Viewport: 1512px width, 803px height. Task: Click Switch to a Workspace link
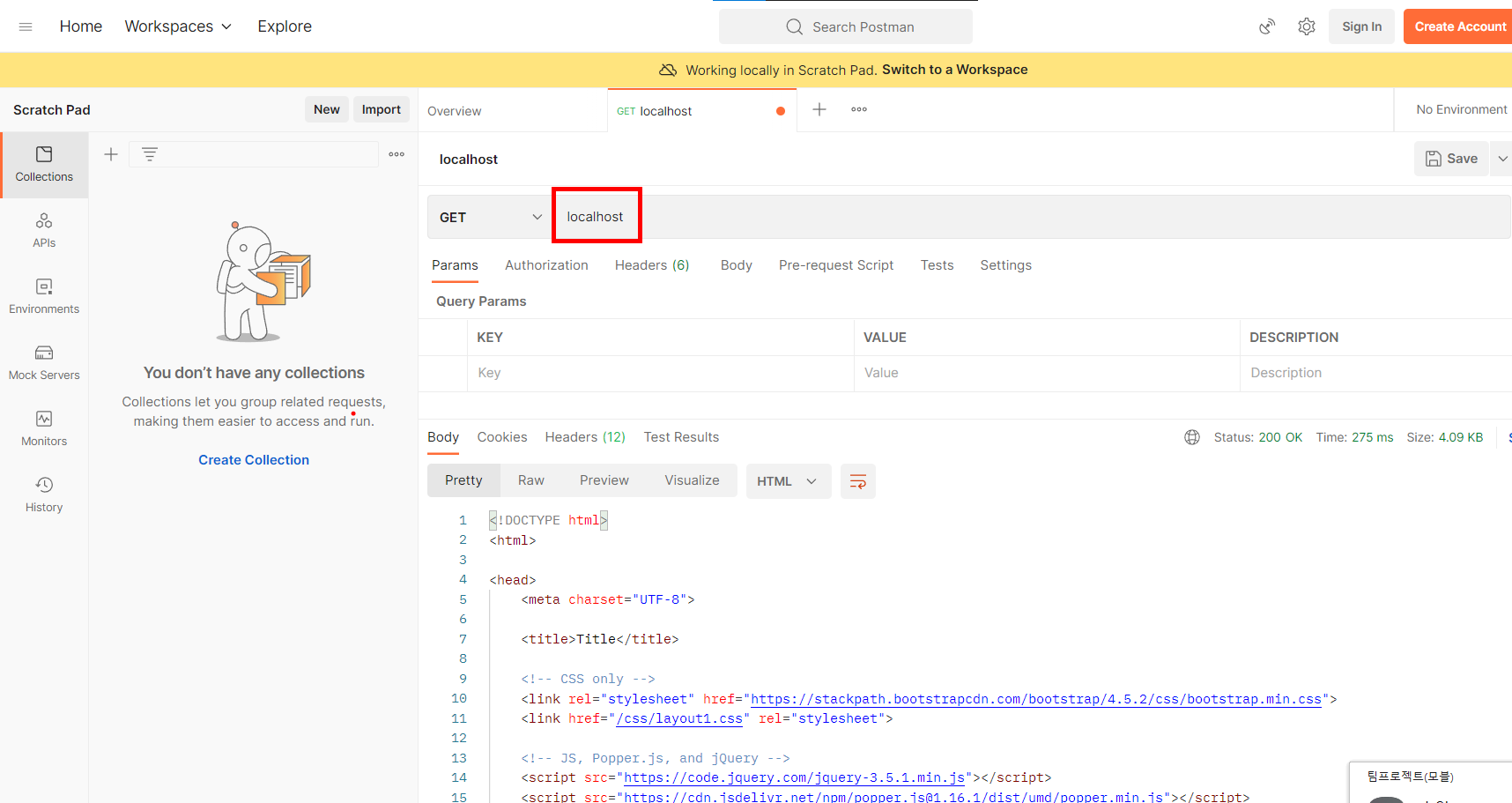coord(955,70)
